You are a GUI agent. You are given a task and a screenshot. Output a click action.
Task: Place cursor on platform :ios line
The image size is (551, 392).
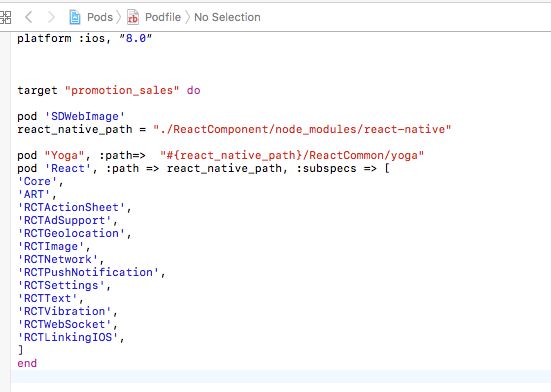84,38
